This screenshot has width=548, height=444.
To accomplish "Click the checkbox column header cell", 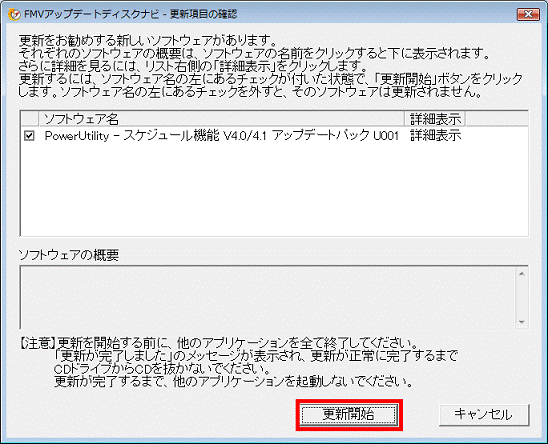I will pos(30,119).
